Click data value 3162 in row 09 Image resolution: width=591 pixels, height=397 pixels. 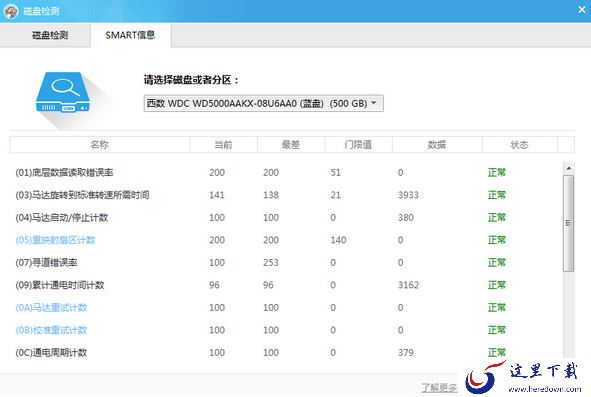[408, 285]
